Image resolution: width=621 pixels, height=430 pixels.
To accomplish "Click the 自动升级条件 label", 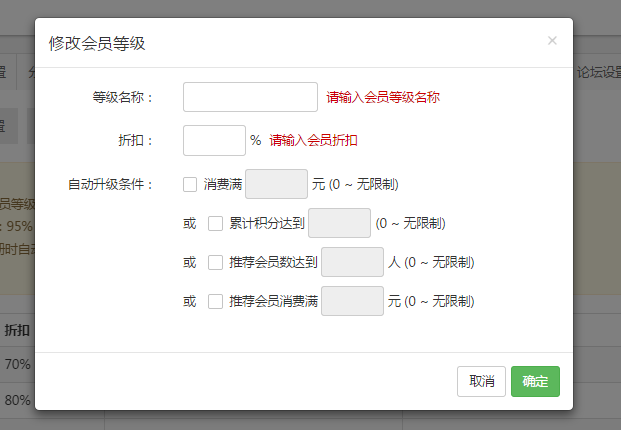I will 110,184.
